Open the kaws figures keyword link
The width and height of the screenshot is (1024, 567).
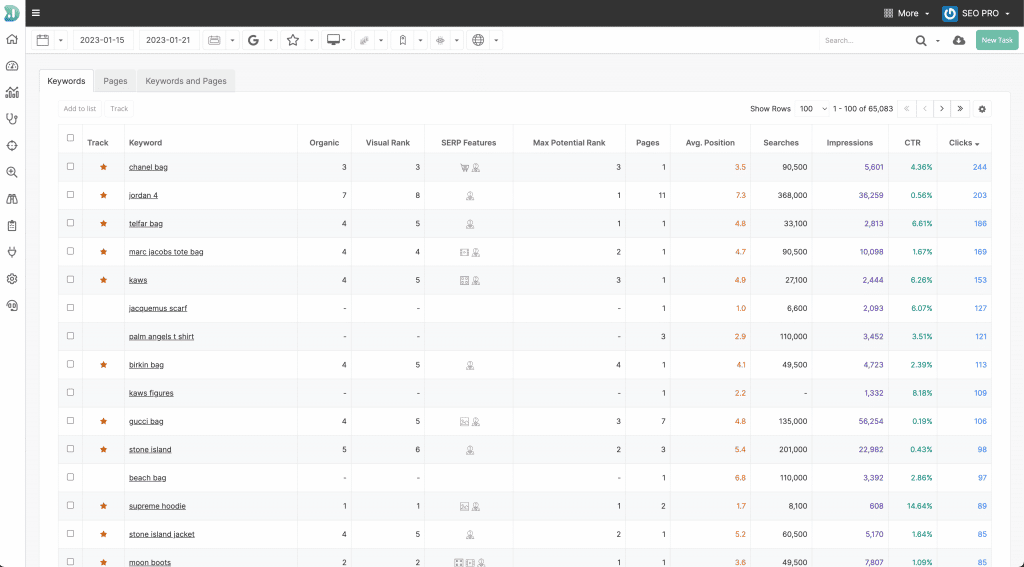[151, 393]
